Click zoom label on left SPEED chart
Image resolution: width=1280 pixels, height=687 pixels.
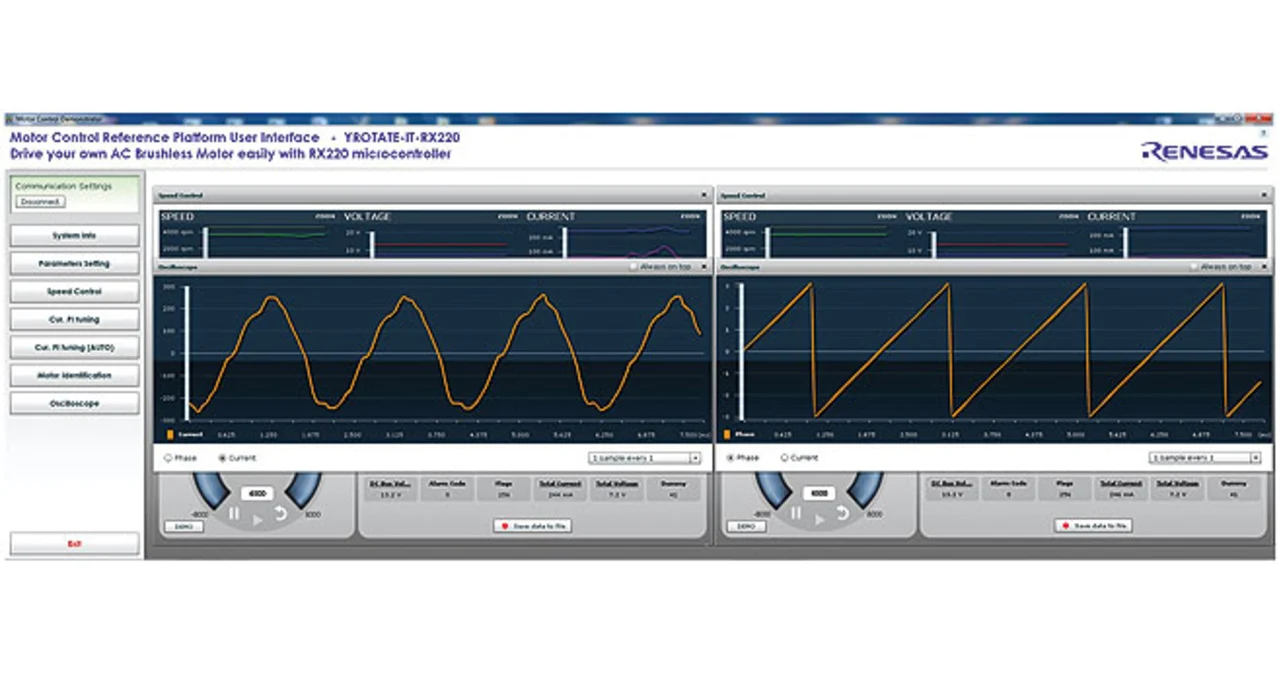(326, 216)
